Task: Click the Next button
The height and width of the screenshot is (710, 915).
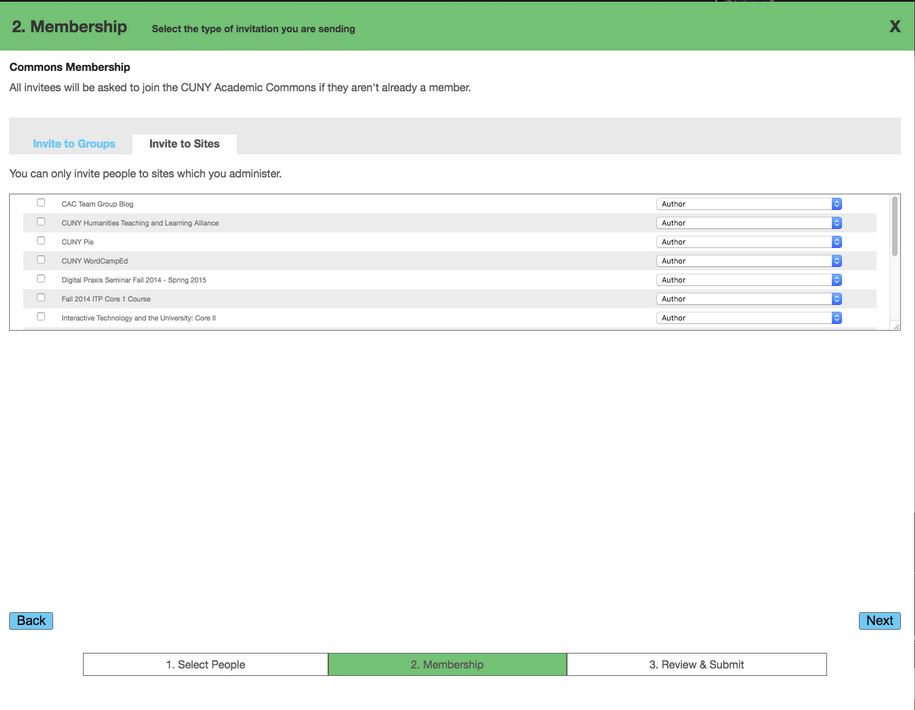Action: click(879, 621)
